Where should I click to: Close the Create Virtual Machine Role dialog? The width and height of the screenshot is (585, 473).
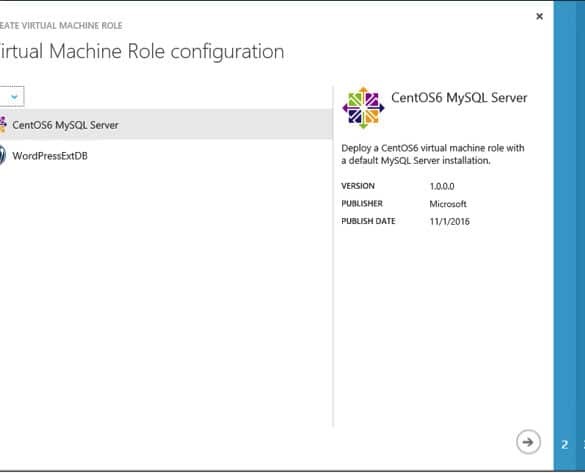pos(539,16)
